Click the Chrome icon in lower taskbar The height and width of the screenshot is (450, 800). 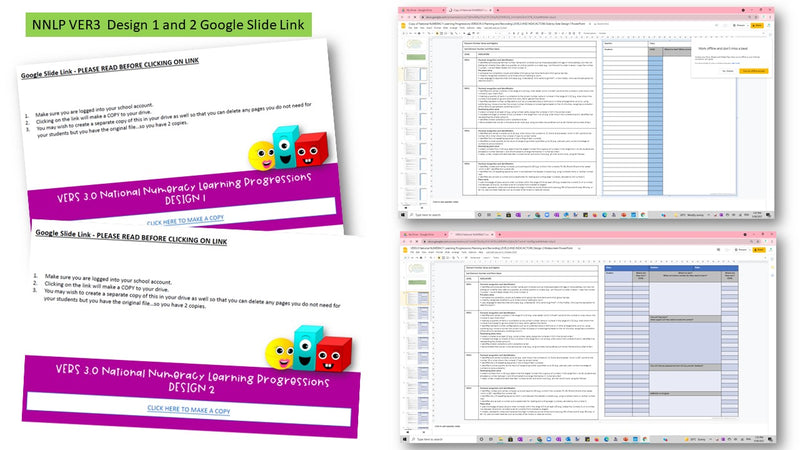645,439
